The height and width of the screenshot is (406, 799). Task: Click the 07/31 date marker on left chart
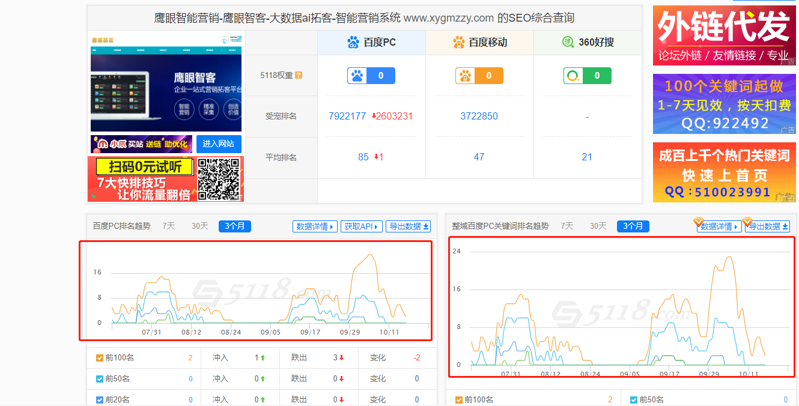[151, 332]
